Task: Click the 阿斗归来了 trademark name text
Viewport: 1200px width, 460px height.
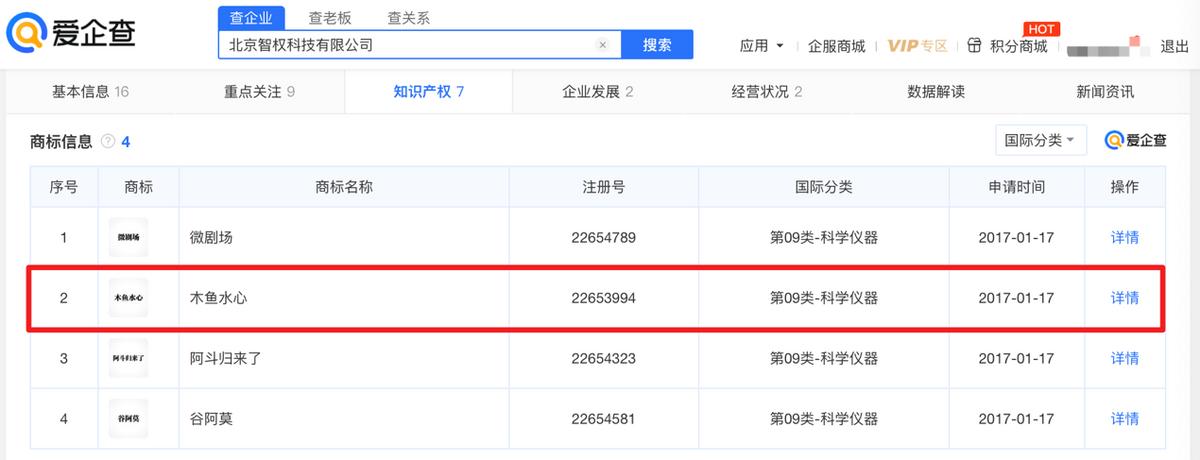Action: click(225, 358)
